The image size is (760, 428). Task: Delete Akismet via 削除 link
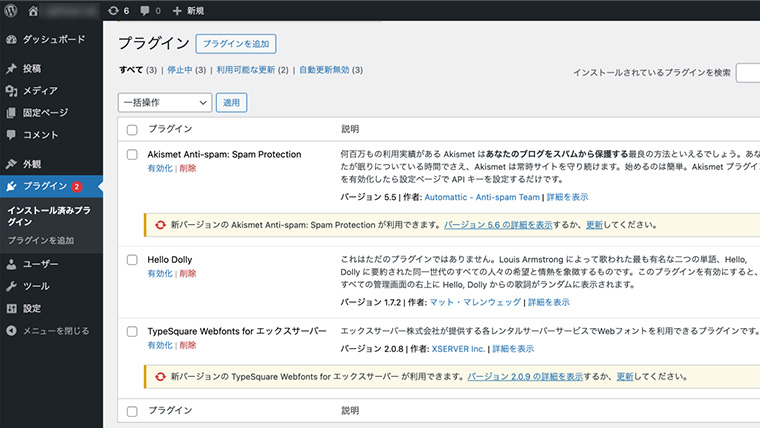coord(188,168)
